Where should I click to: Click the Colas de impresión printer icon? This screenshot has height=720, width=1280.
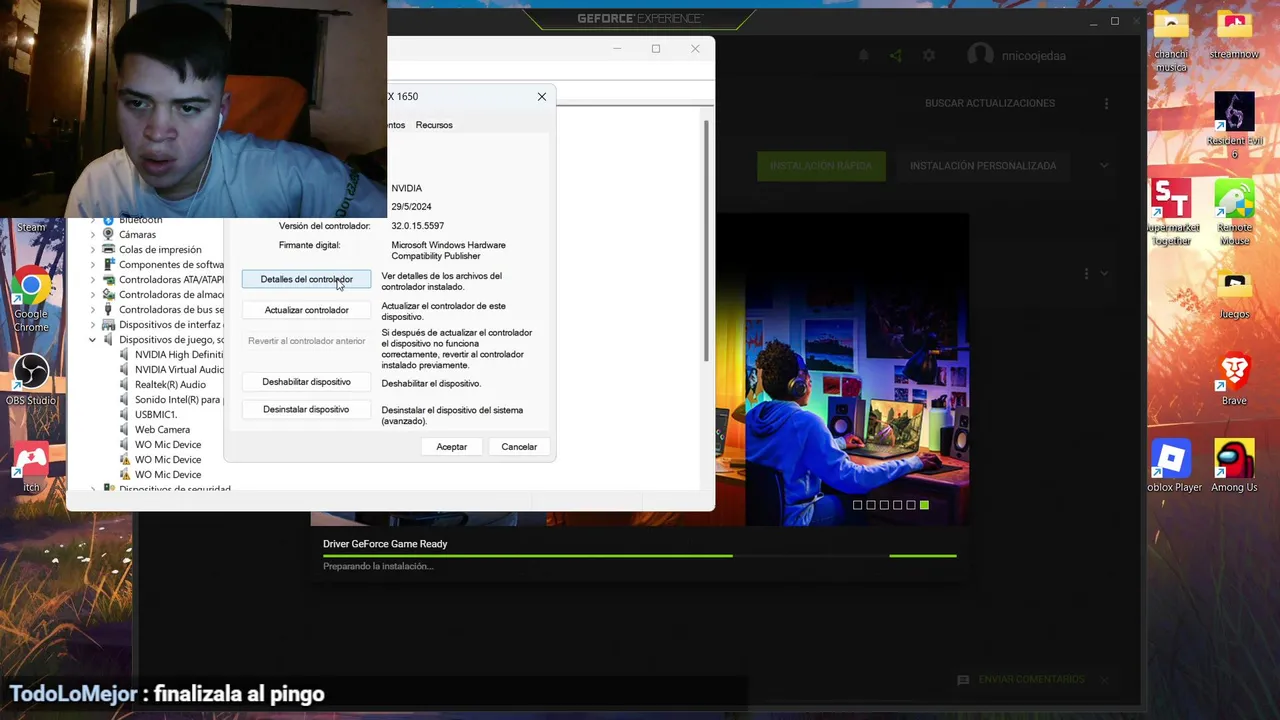pyautogui.click(x=109, y=249)
